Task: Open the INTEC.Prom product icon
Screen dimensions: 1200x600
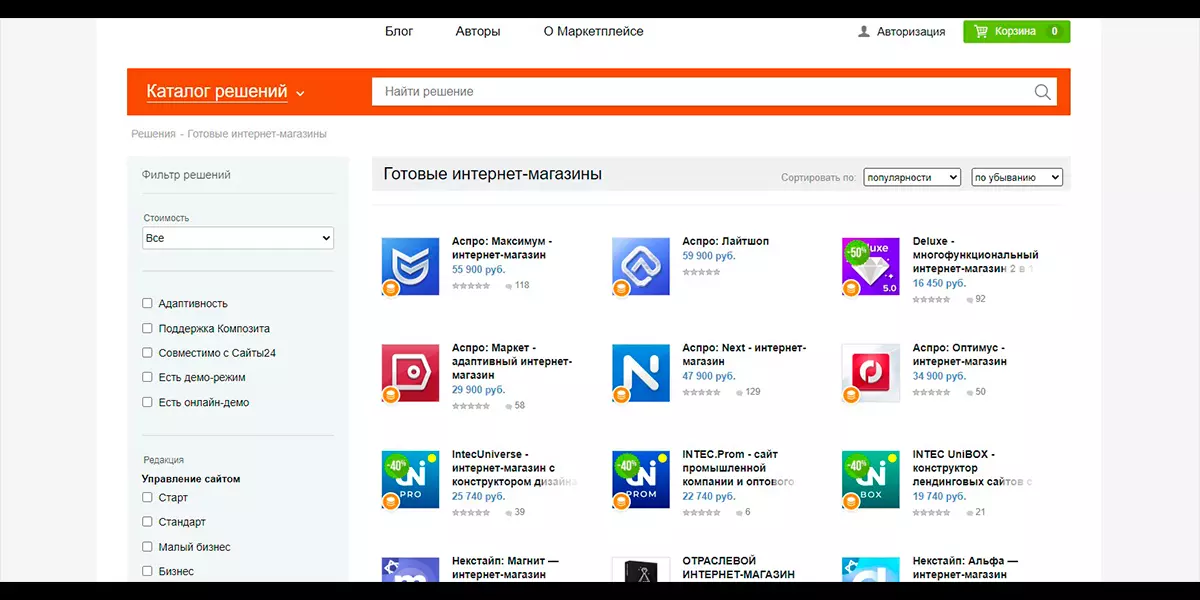Action: click(x=641, y=479)
